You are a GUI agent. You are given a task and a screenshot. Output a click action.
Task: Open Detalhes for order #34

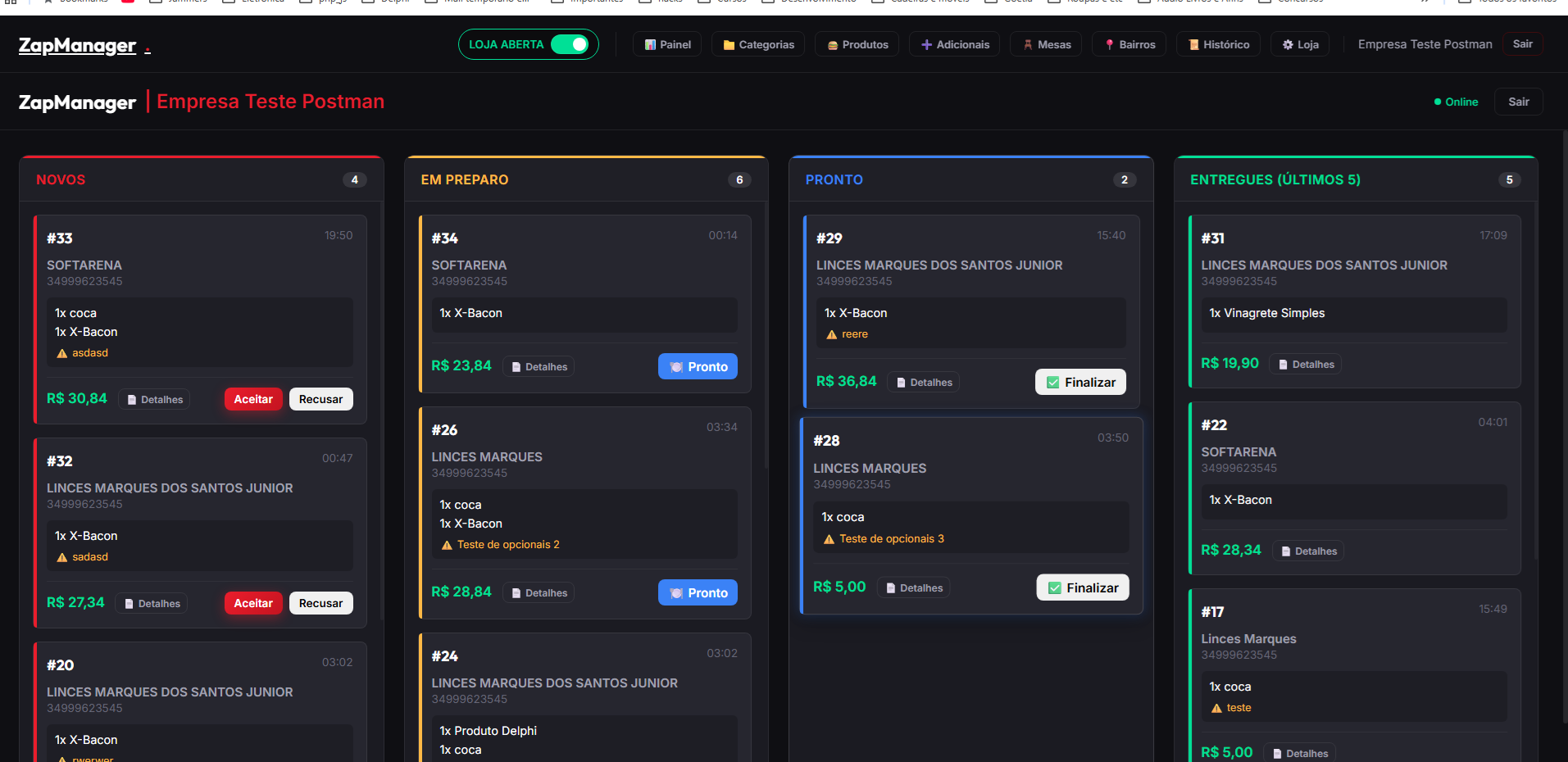(539, 366)
